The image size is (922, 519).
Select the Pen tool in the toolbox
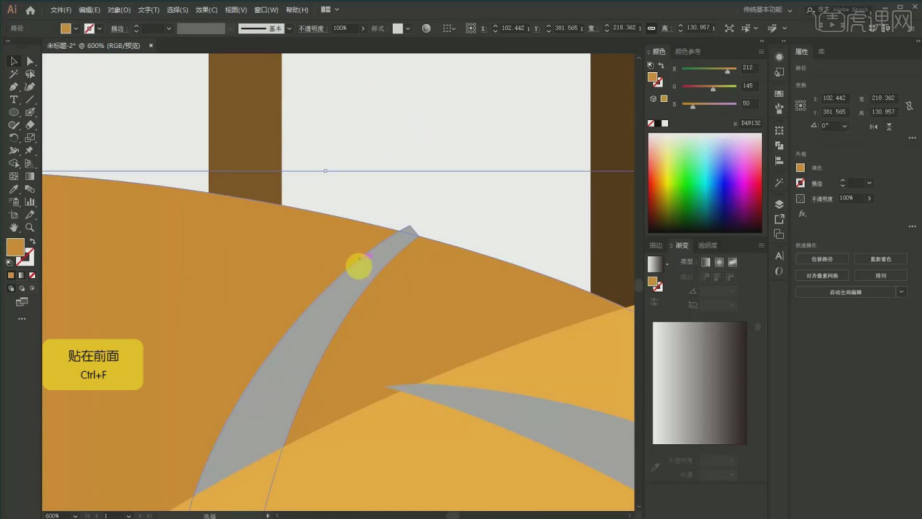click(x=14, y=87)
